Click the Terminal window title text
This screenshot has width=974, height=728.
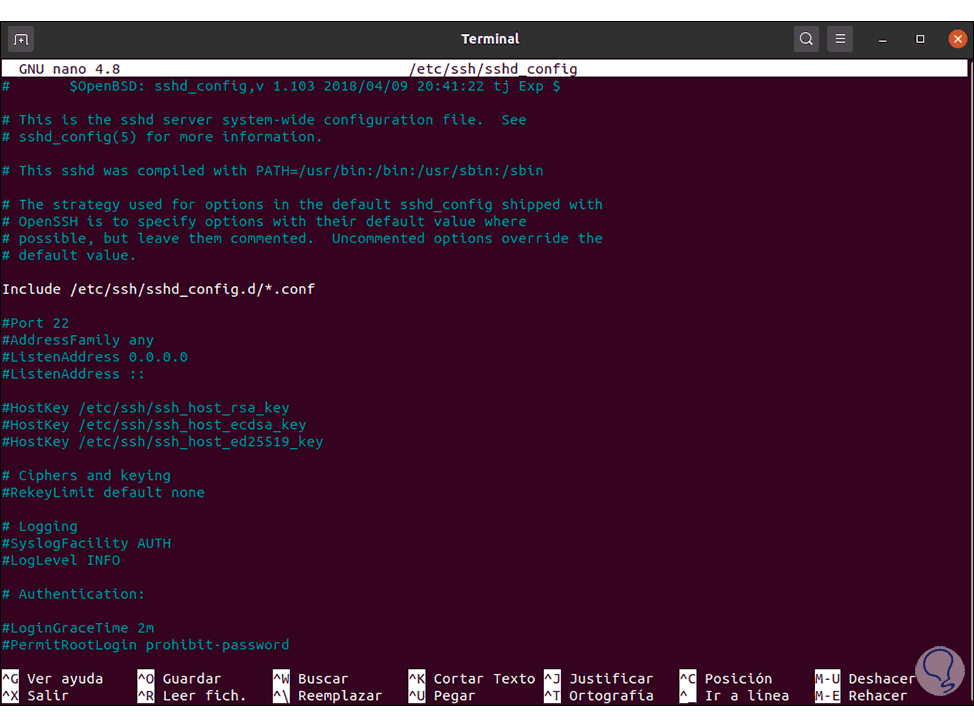[x=490, y=39]
